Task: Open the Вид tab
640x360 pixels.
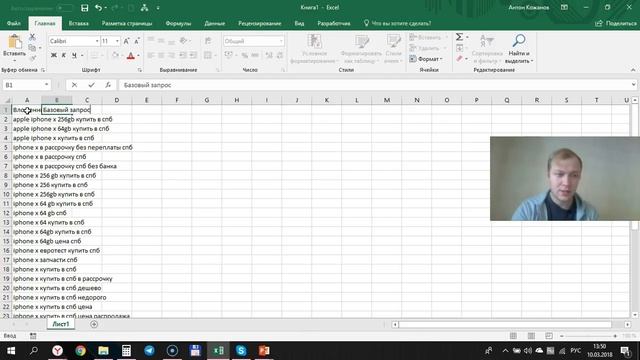Action: tap(299, 23)
